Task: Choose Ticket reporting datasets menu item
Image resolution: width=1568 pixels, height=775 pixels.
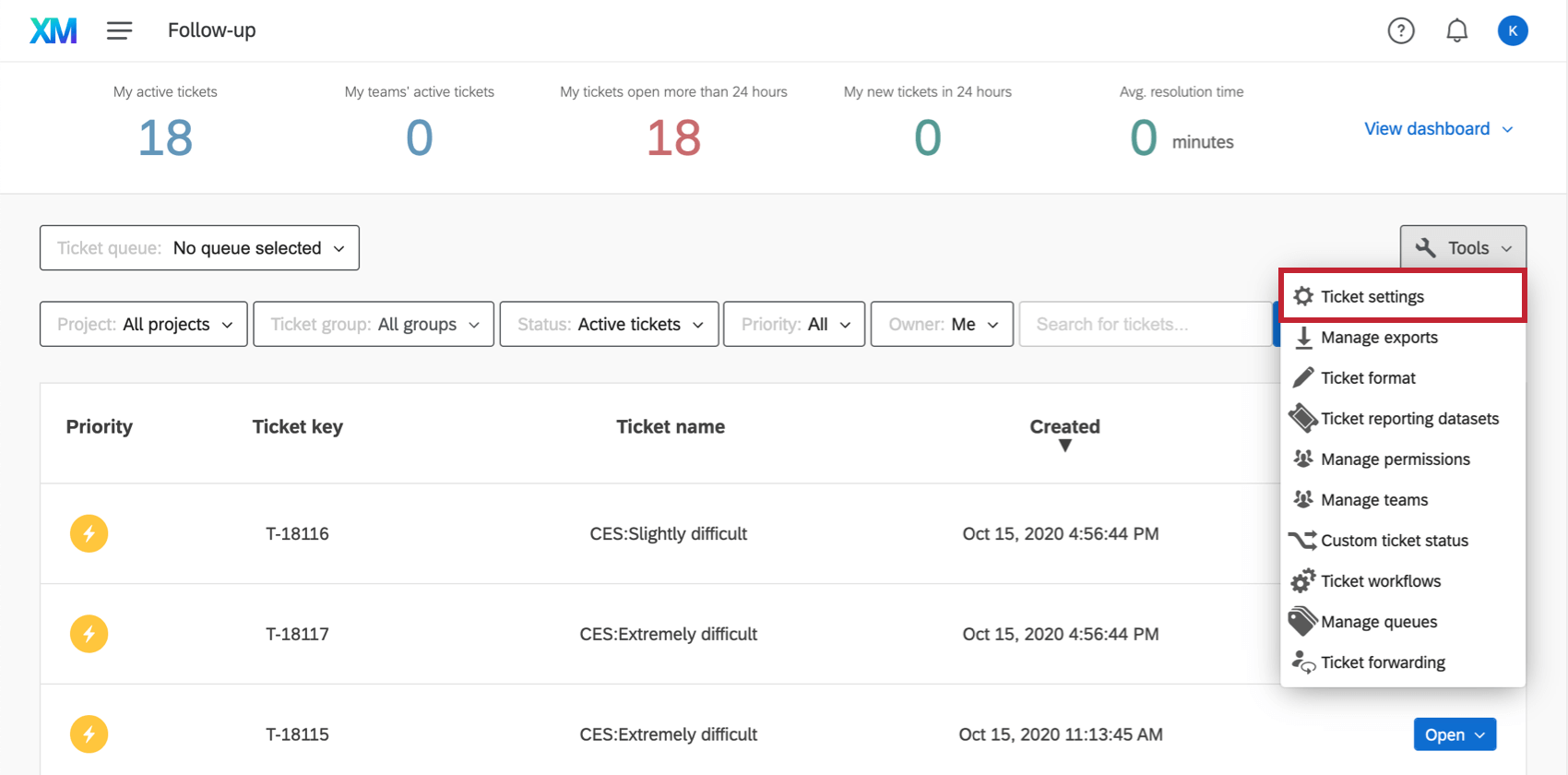Action: pos(1403,418)
